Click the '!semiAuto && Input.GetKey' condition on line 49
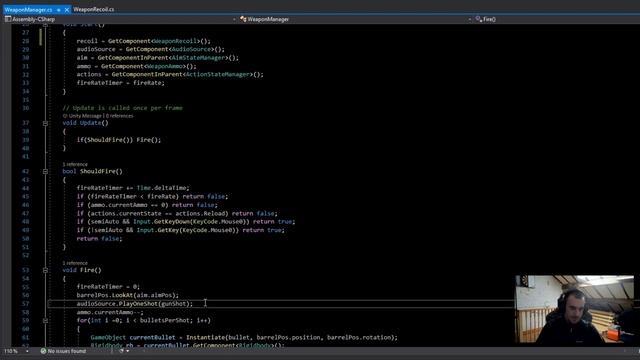This screenshot has height=360, width=640. 180,230
